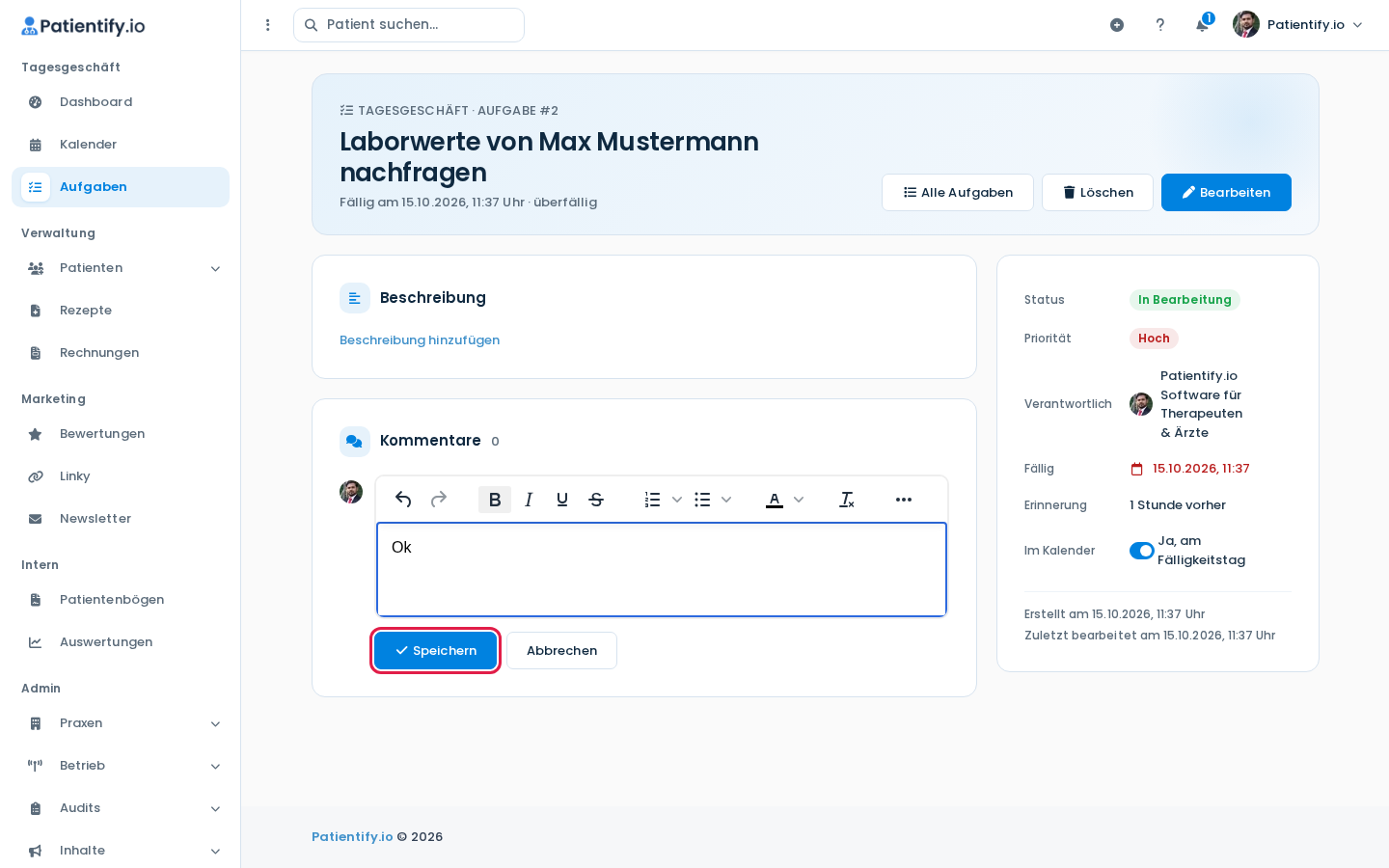Clear formatting in the comment
Screen dimensions: 1389x868
point(847,500)
